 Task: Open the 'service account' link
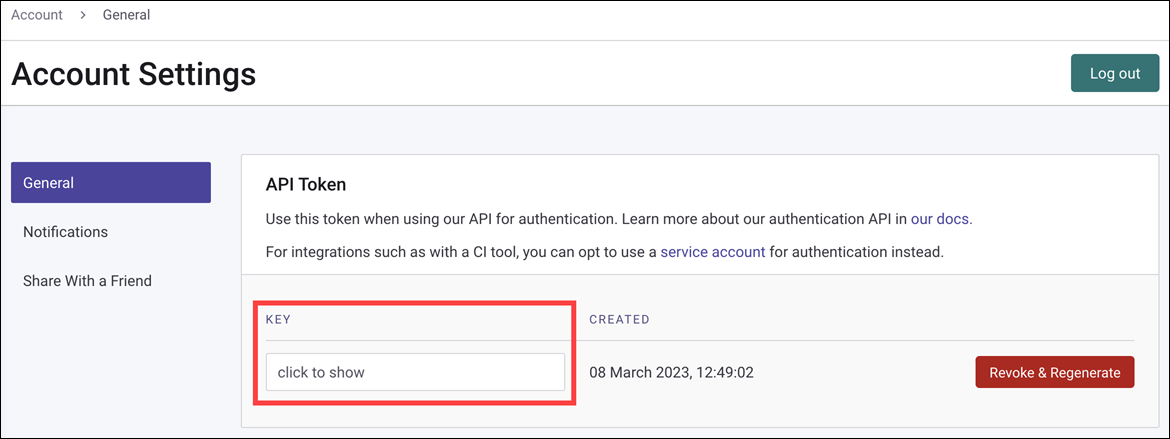click(713, 252)
